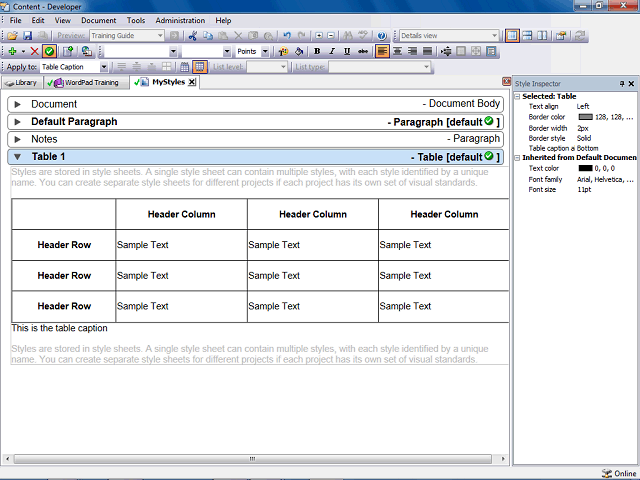Screen dimensions: 640x480
Task: Open the add style arrow dropdown
Action: tap(23, 51)
